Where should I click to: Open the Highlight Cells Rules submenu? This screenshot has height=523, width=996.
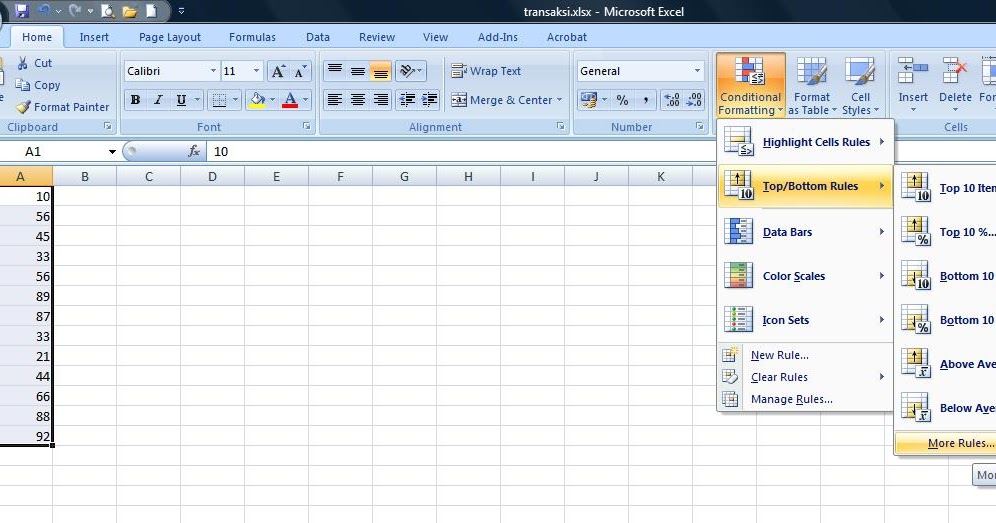[805, 142]
